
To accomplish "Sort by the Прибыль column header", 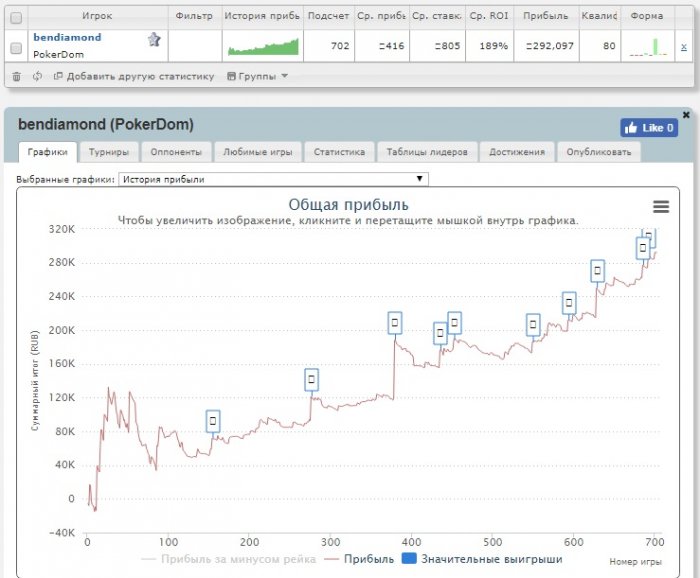I will pos(546,16).
